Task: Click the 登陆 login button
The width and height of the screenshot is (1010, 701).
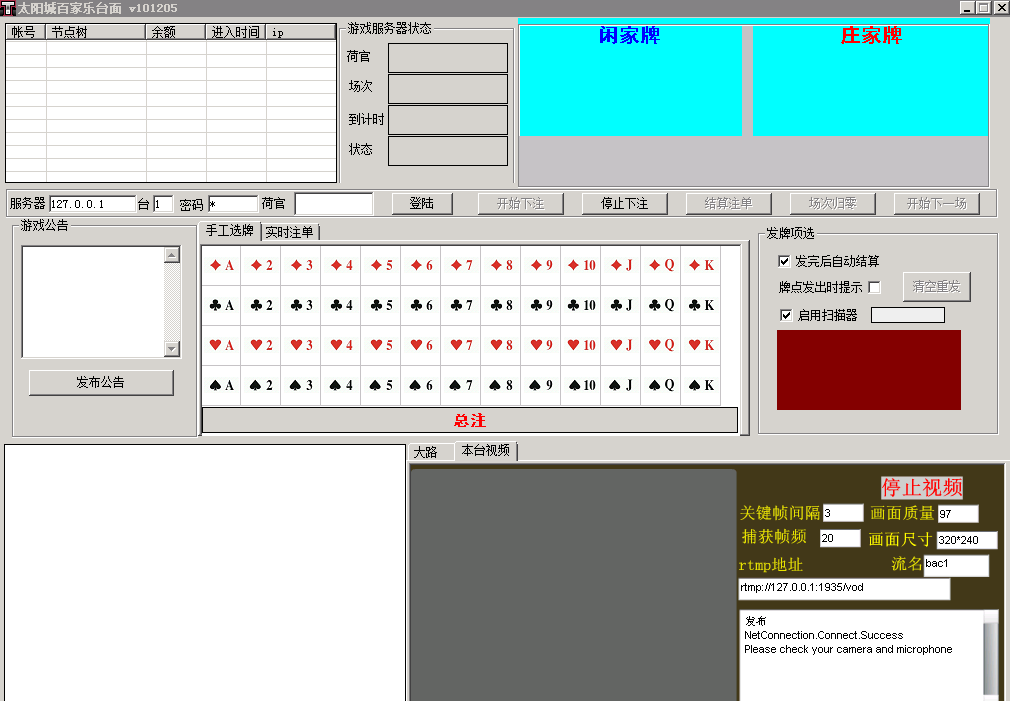Action: pyautogui.click(x=421, y=203)
